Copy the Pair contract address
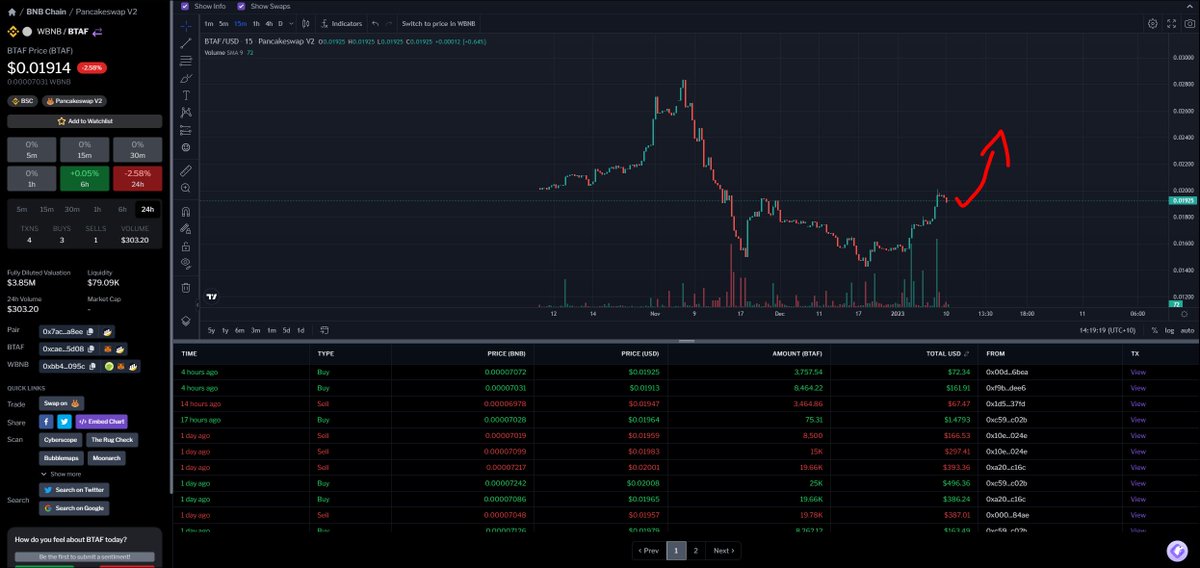This screenshot has height=568, width=1200. (x=89, y=331)
